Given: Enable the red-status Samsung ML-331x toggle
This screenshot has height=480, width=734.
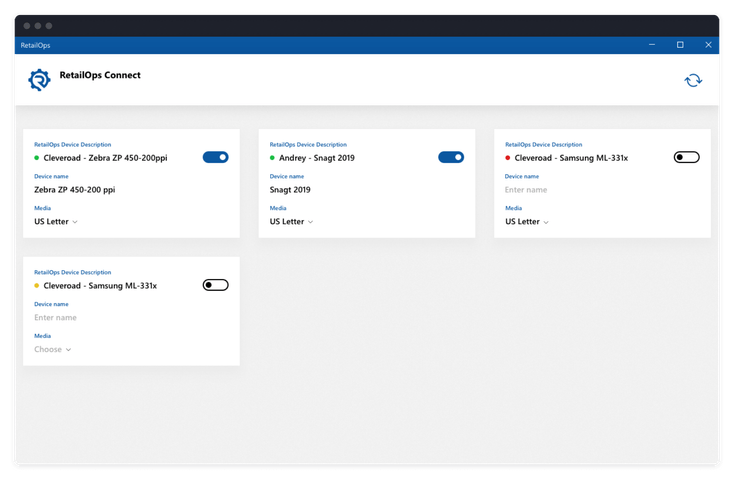Looking at the screenshot, I should [x=686, y=157].
